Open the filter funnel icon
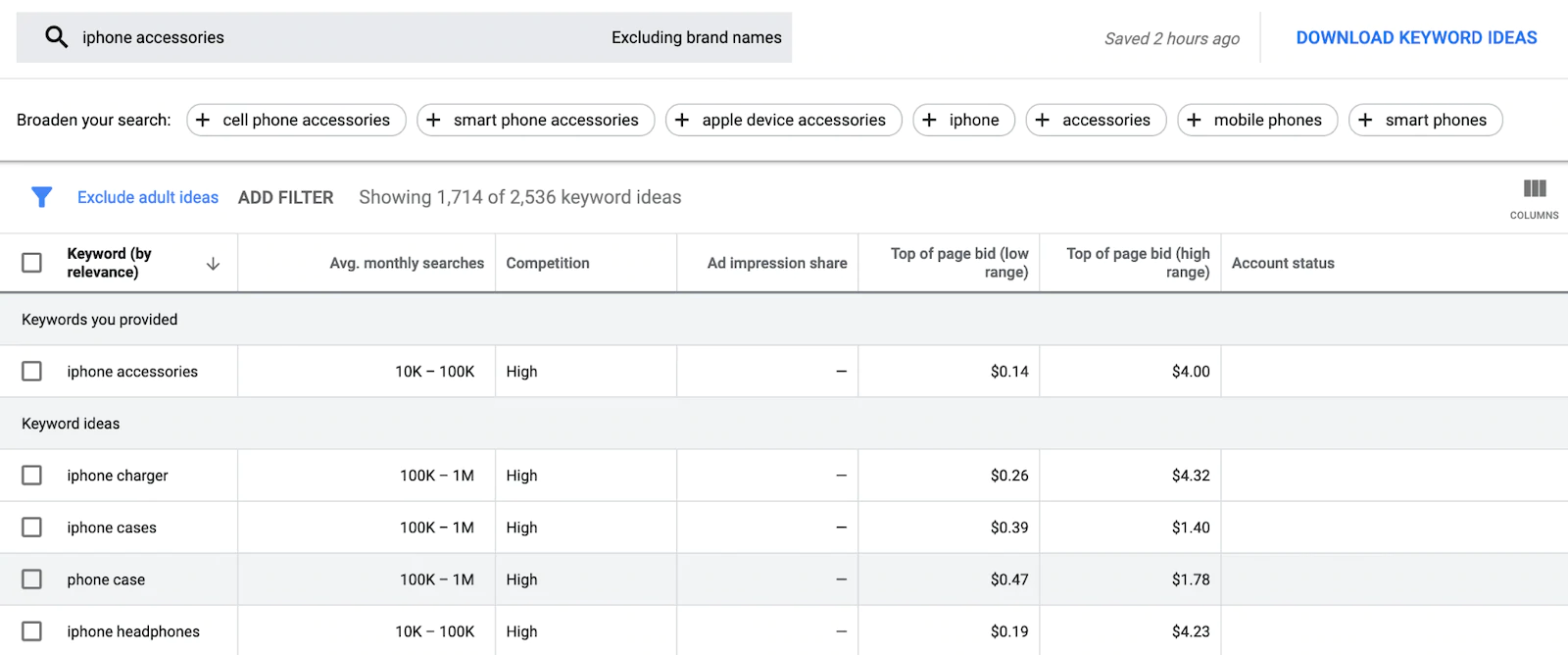This screenshot has width=1568, height=655. coord(41,197)
